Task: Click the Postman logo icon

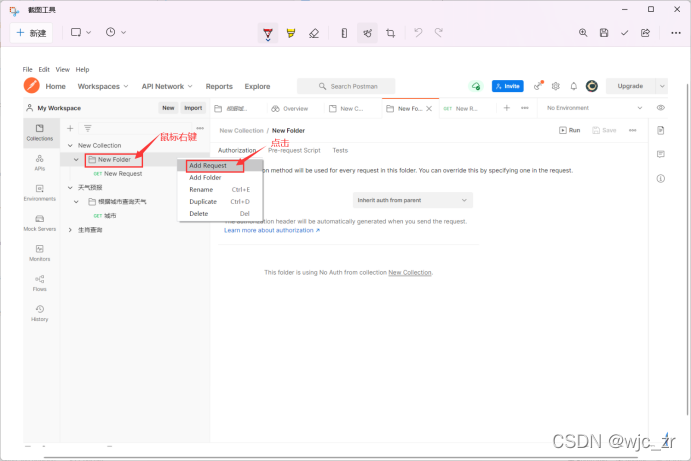Action: 32,86
